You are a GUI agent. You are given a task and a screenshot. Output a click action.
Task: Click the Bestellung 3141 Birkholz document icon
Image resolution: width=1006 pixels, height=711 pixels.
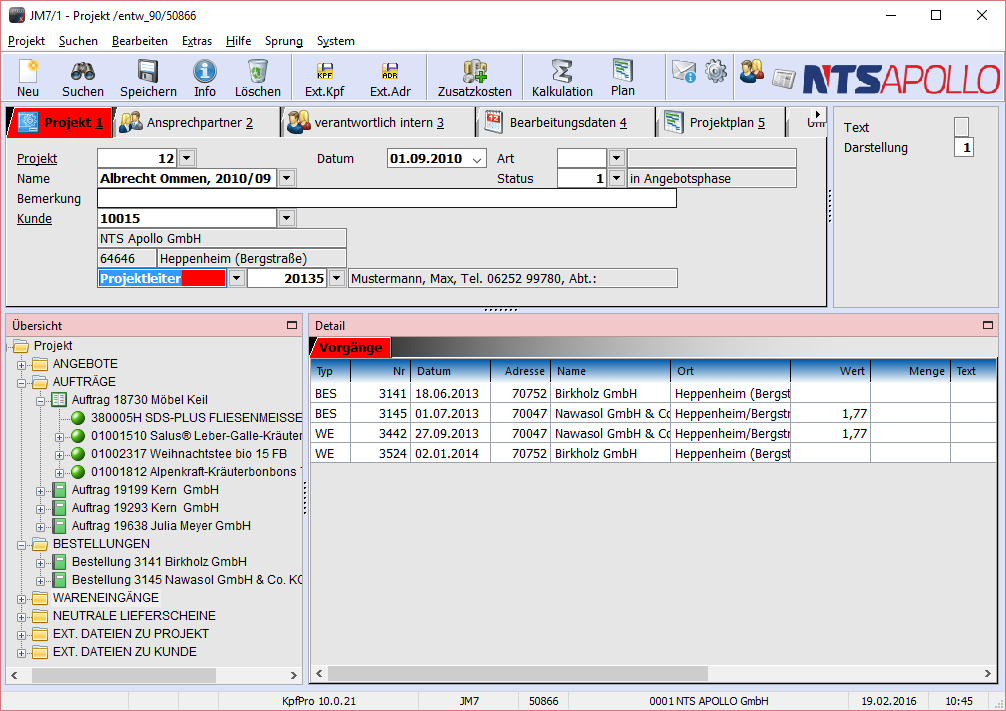[x=59, y=561]
